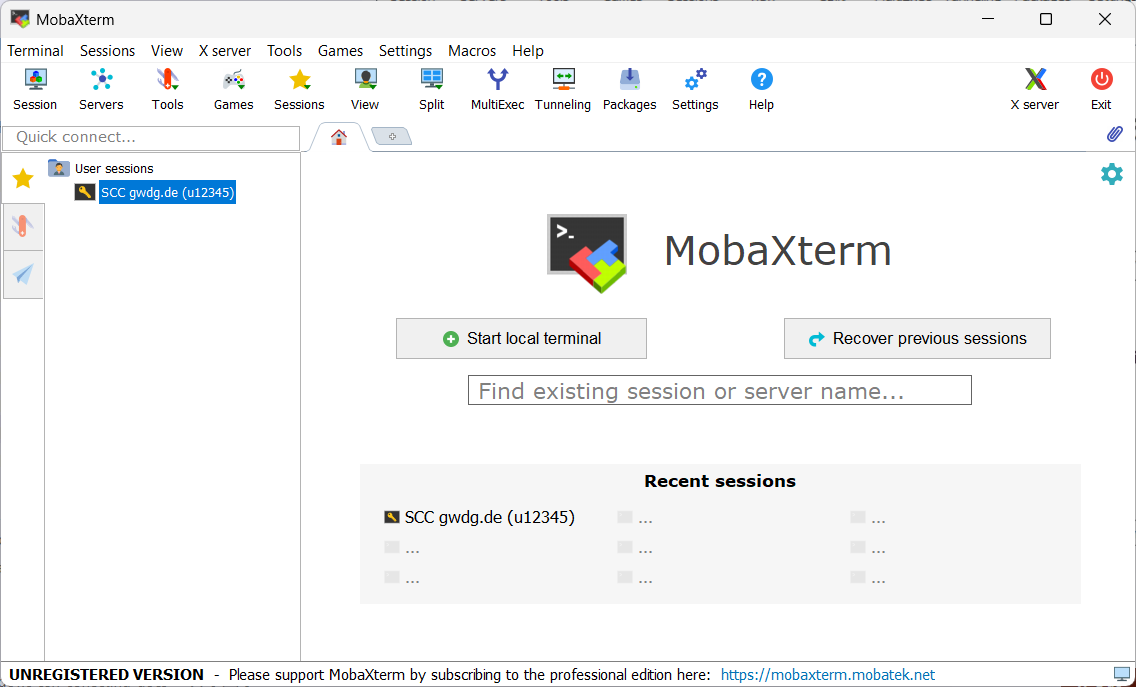This screenshot has width=1136, height=687.
Task: Create a new Session
Action: coord(35,89)
